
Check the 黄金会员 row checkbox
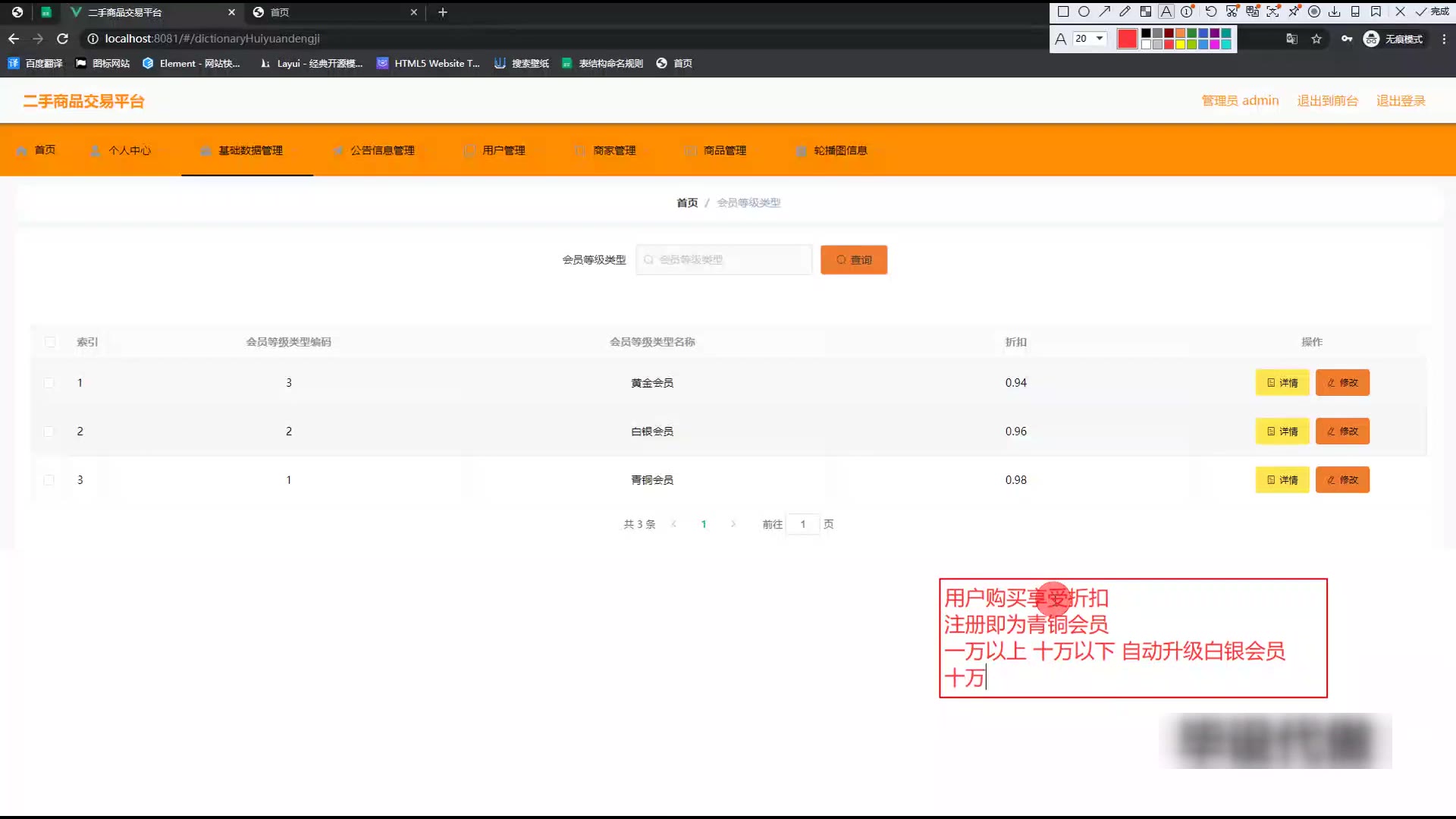49,383
